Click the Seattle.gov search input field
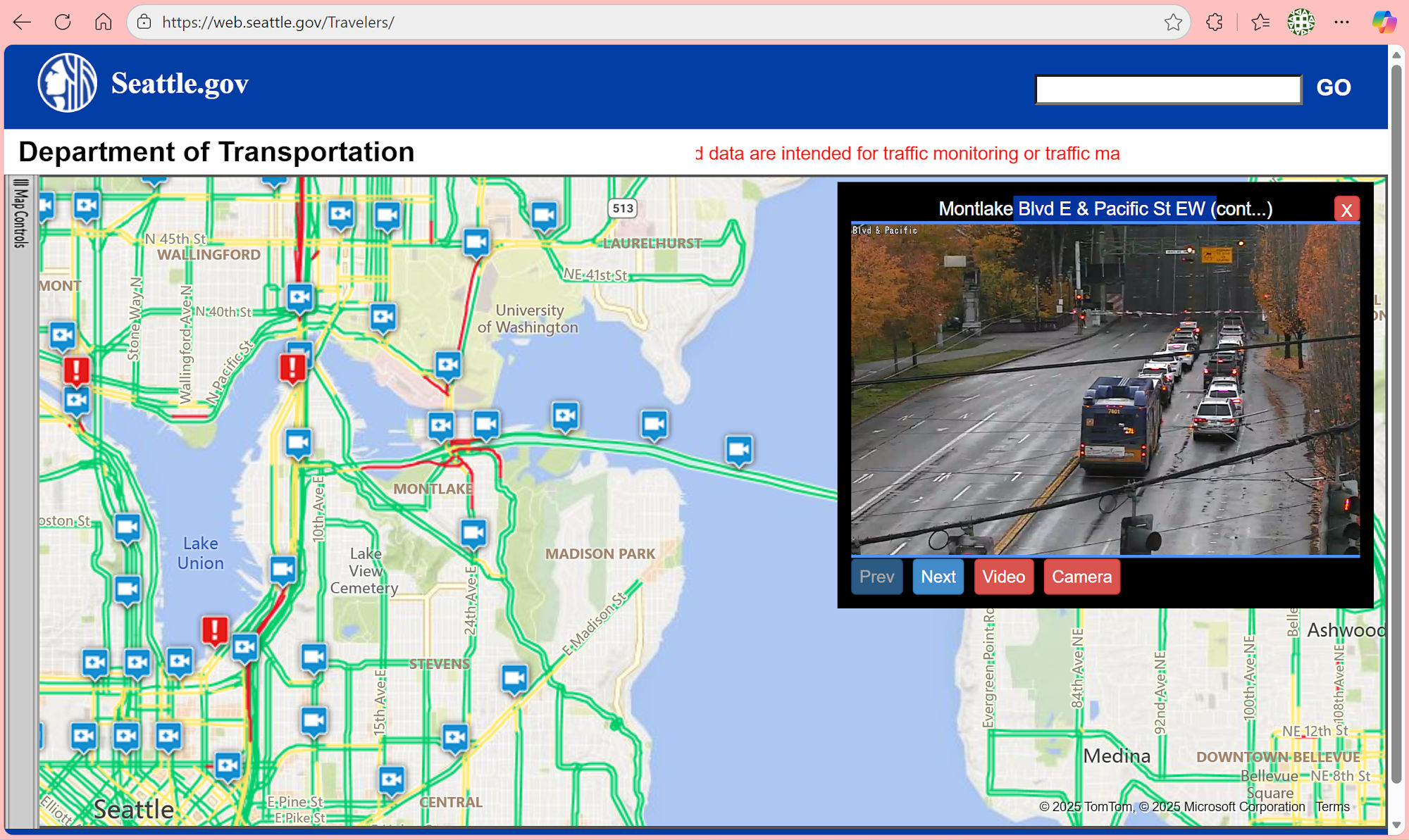This screenshot has height=840, width=1409. tap(1168, 89)
